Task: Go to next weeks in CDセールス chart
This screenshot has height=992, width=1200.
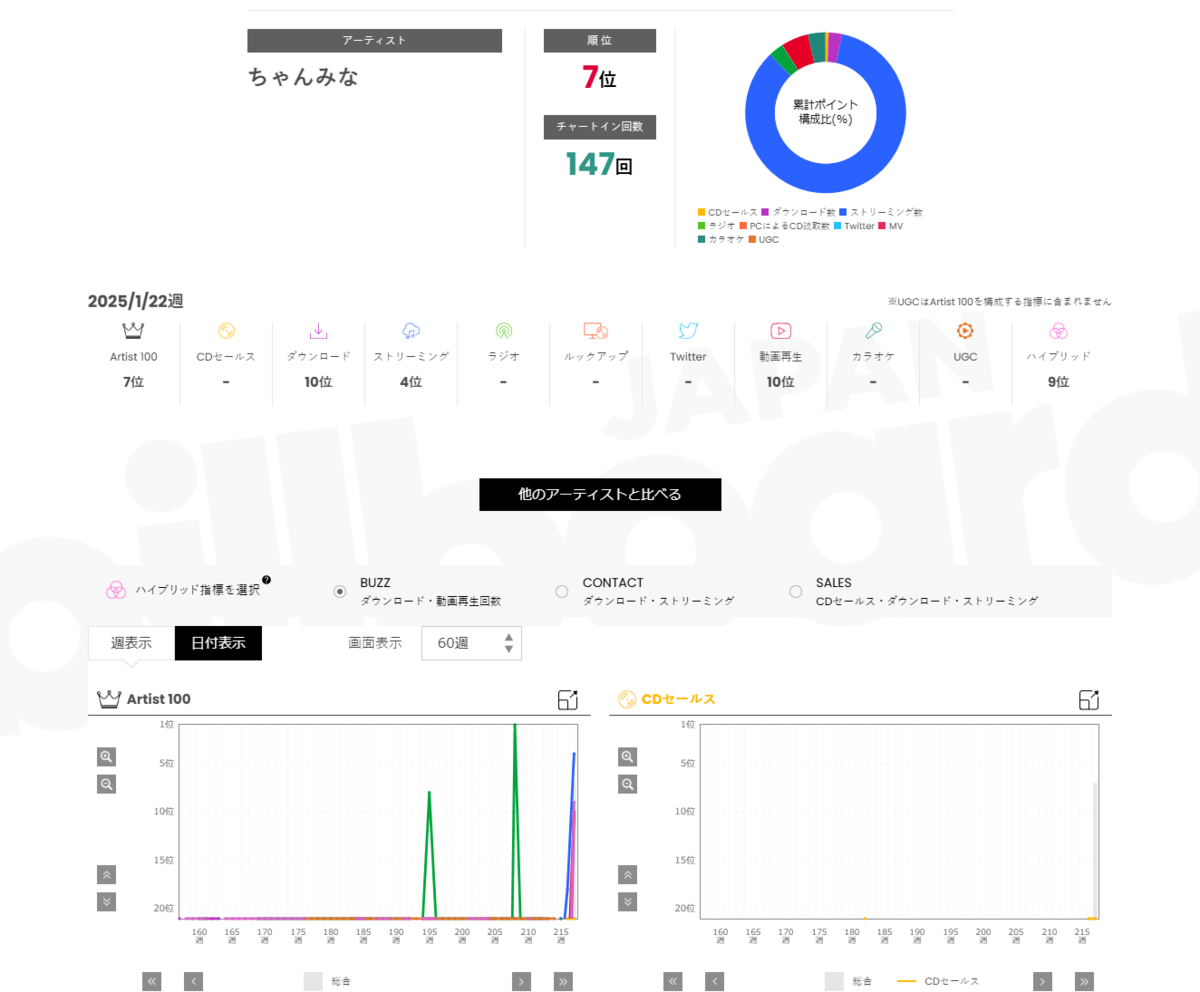Action: (x=1043, y=981)
